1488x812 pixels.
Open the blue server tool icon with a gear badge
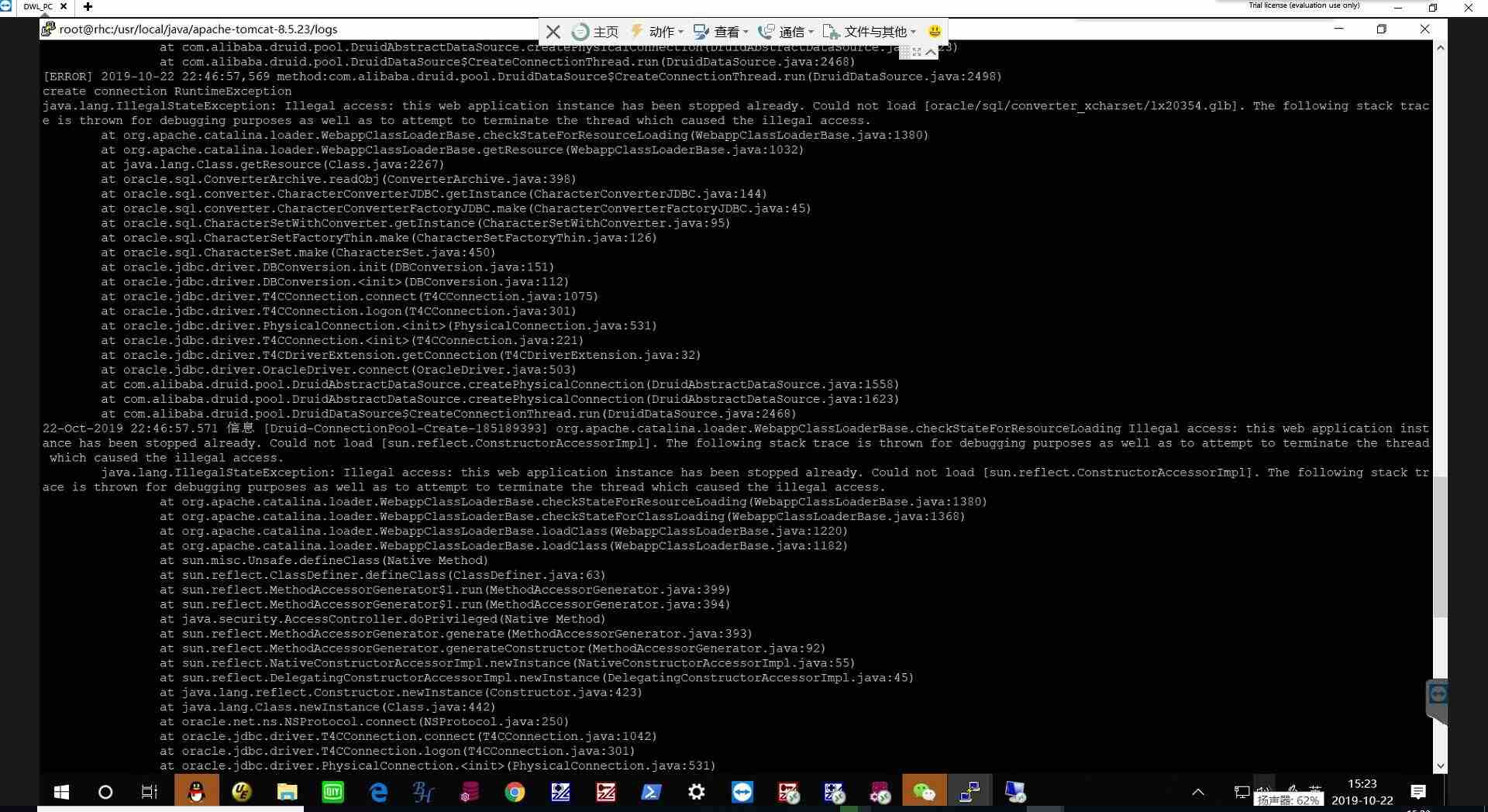834,792
